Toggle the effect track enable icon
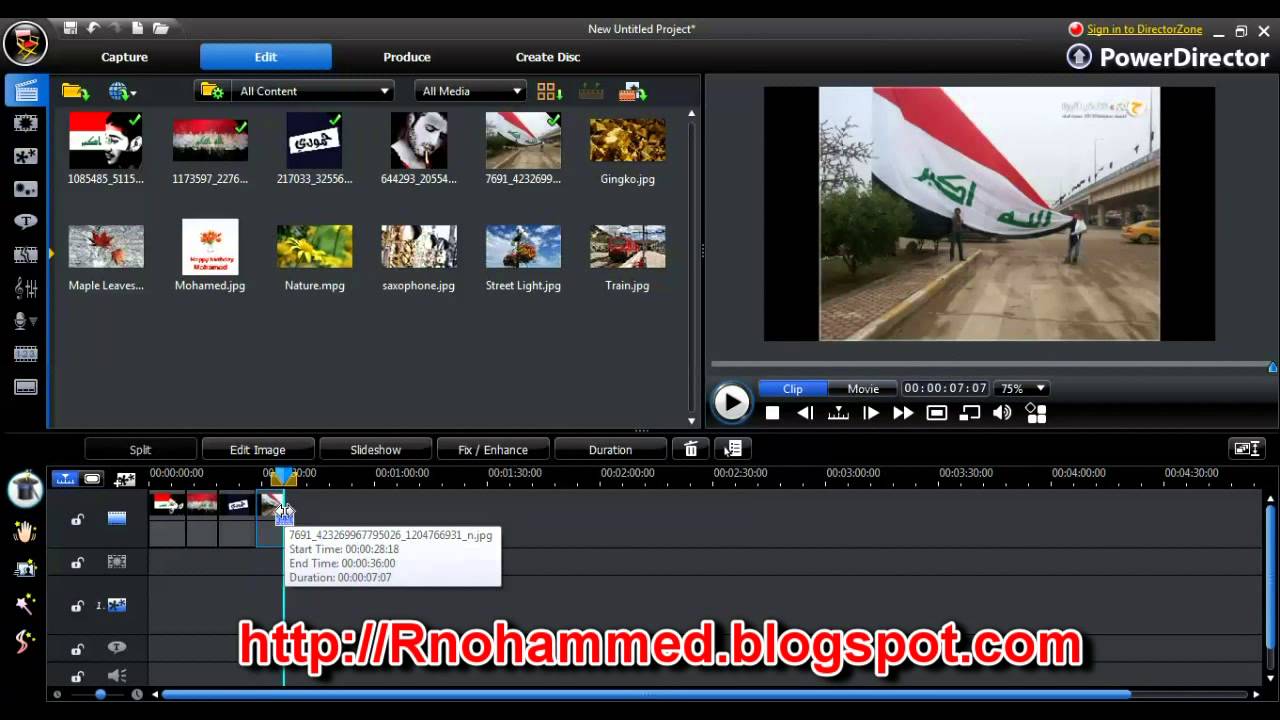This screenshot has width=1280, height=720. pos(117,563)
